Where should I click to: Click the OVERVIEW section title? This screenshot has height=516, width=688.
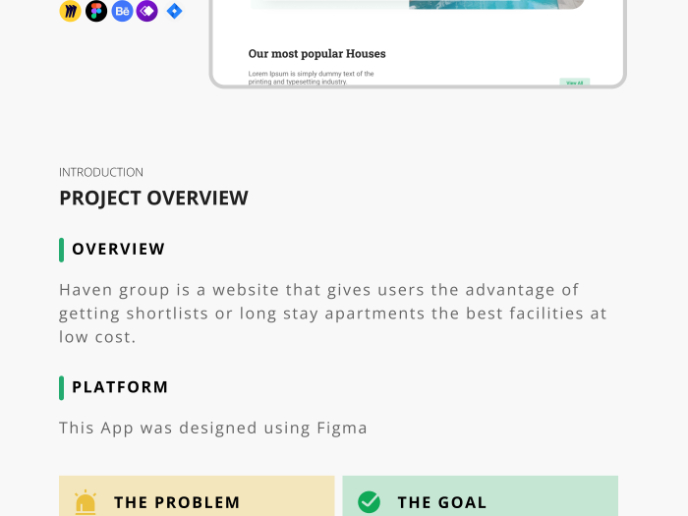(x=118, y=249)
